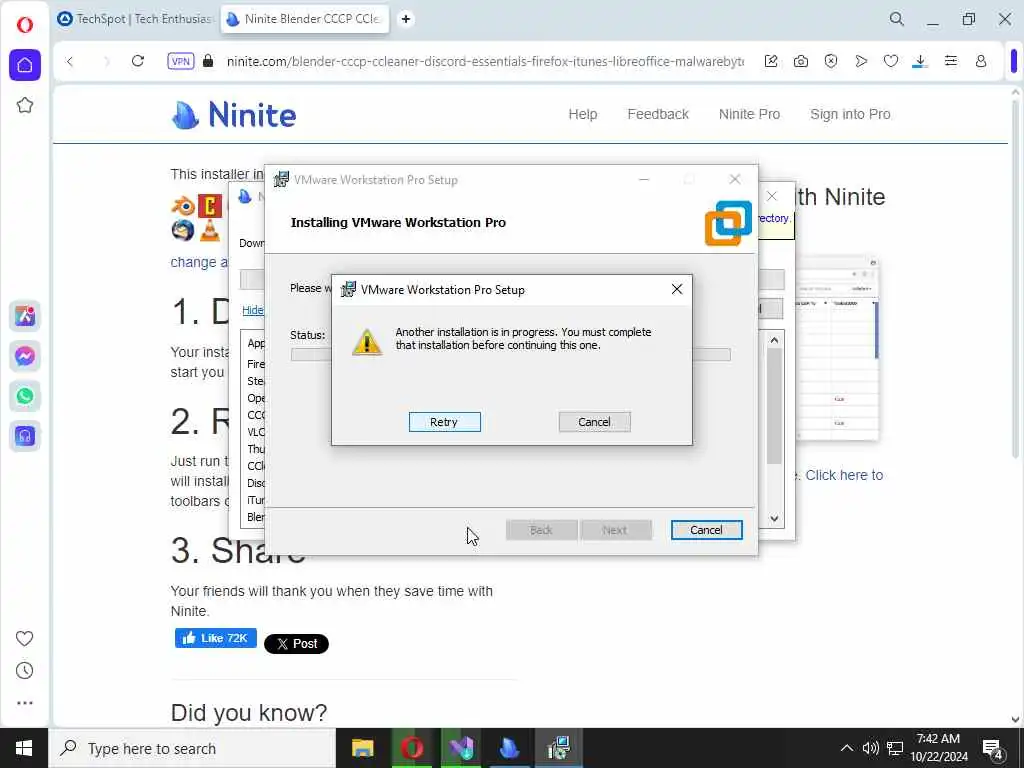This screenshot has height=768, width=1024.
Task: Open Visual Studio from taskbar
Action: pyautogui.click(x=460, y=748)
